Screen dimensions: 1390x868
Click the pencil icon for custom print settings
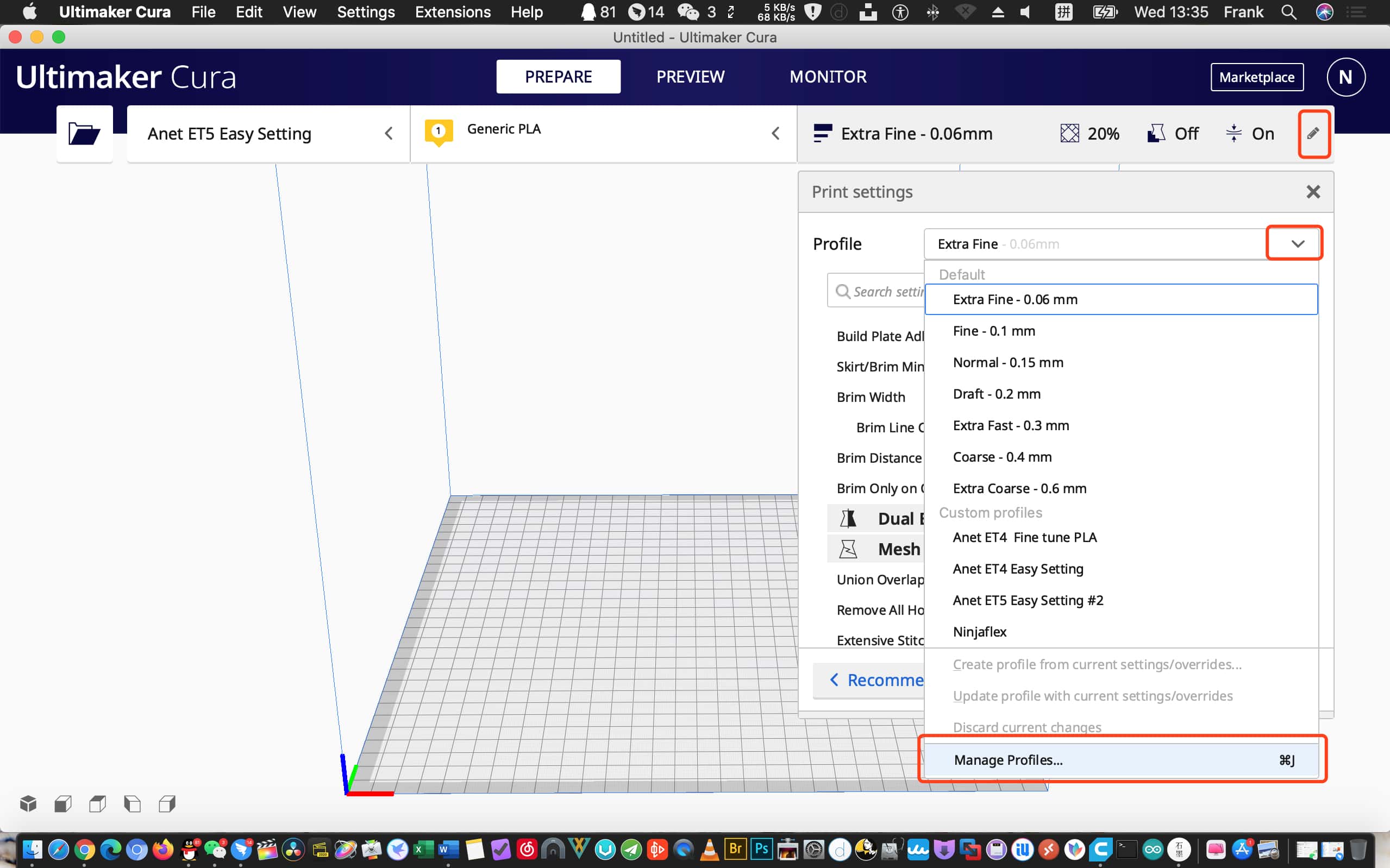[1313, 134]
